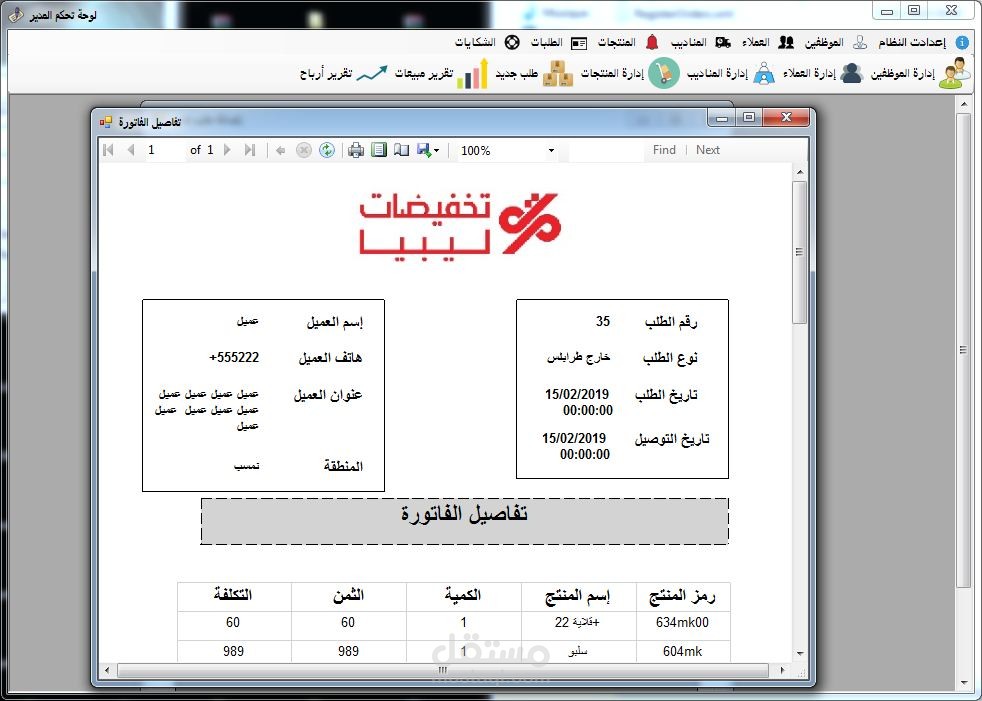Screen dimensions: 982x701
Task: Open the تقرير مبيعات sales report
Action: pyautogui.click(x=442, y=73)
